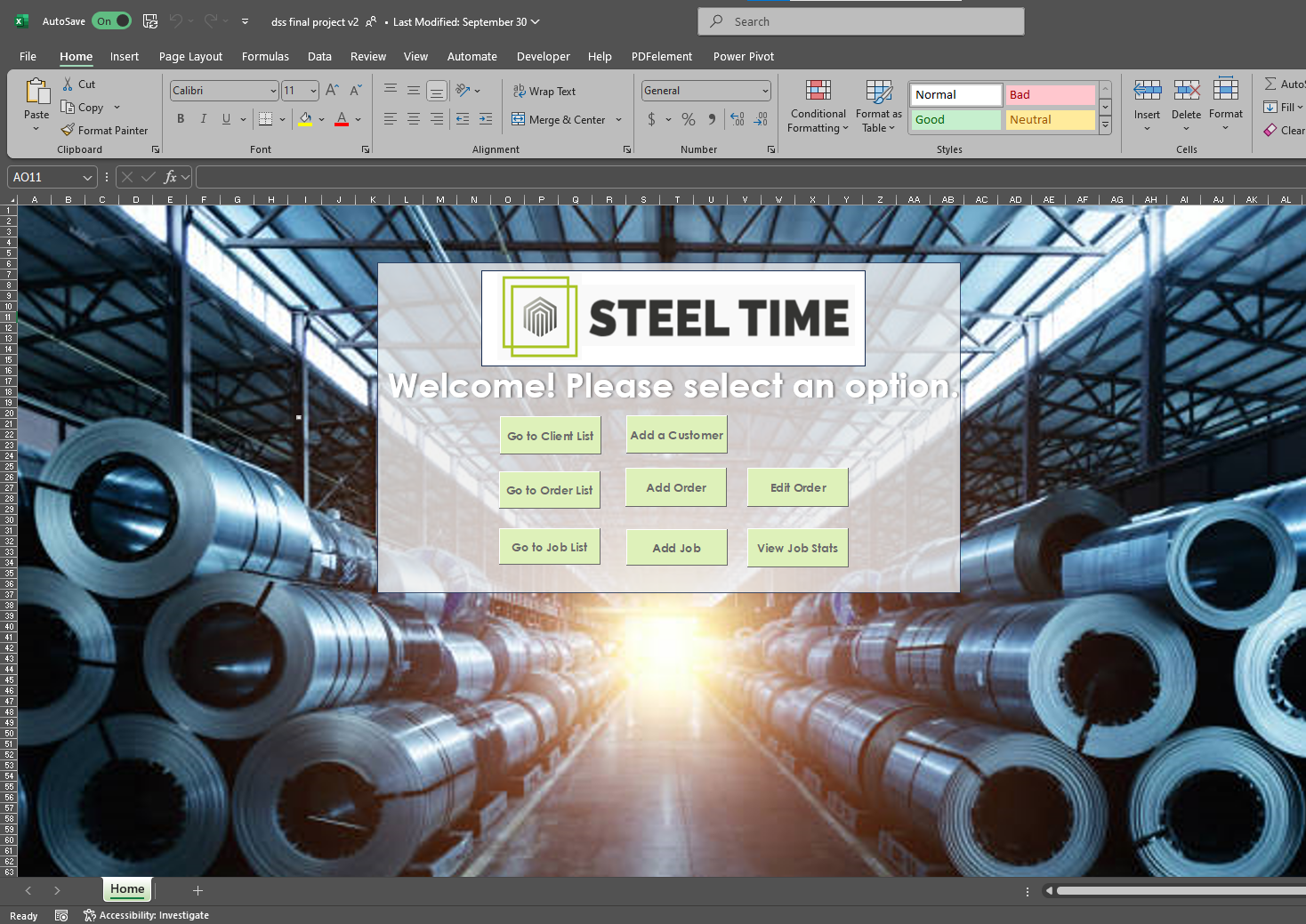Open the Font dialog launcher
Viewport: 1306px width, 924px height.
(x=366, y=149)
